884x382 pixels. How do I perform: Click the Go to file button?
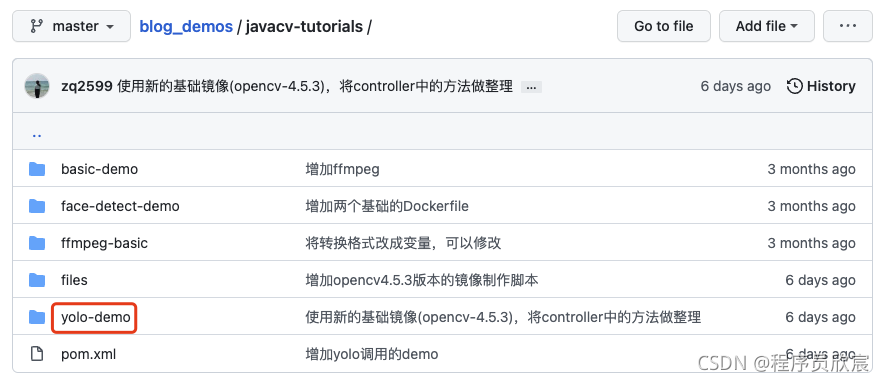[664, 26]
